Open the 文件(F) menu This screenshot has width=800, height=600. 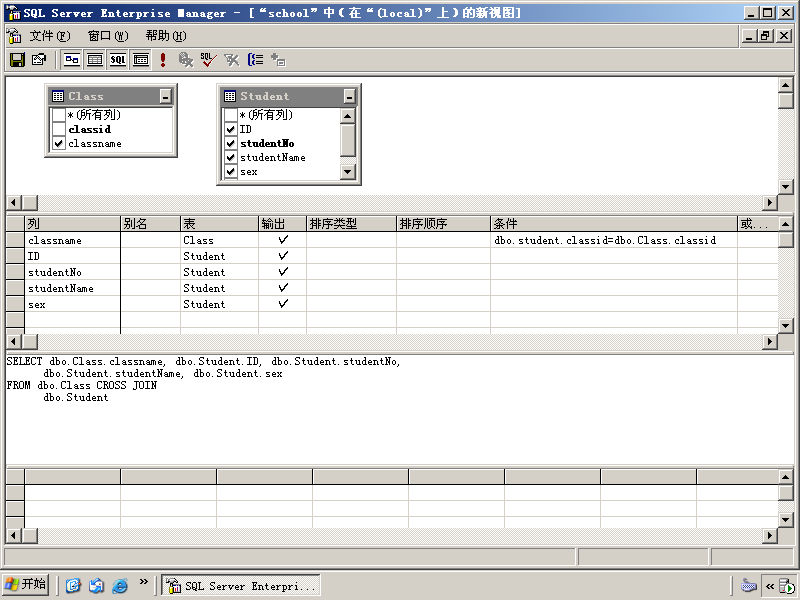click(x=49, y=36)
